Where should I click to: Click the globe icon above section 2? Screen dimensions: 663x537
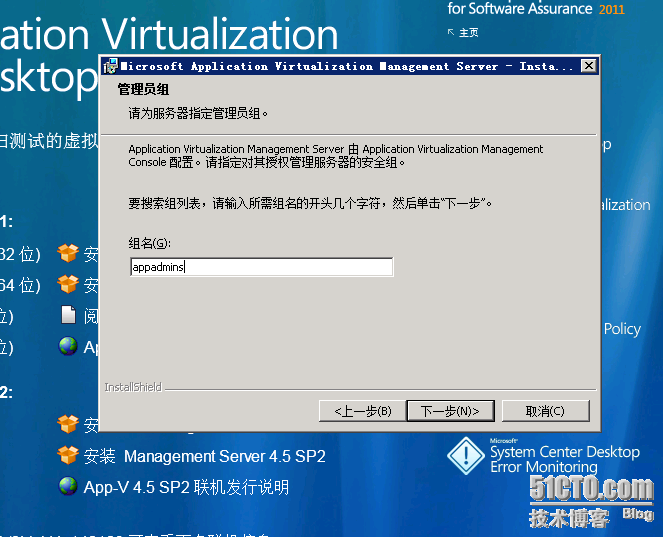click(x=68, y=346)
